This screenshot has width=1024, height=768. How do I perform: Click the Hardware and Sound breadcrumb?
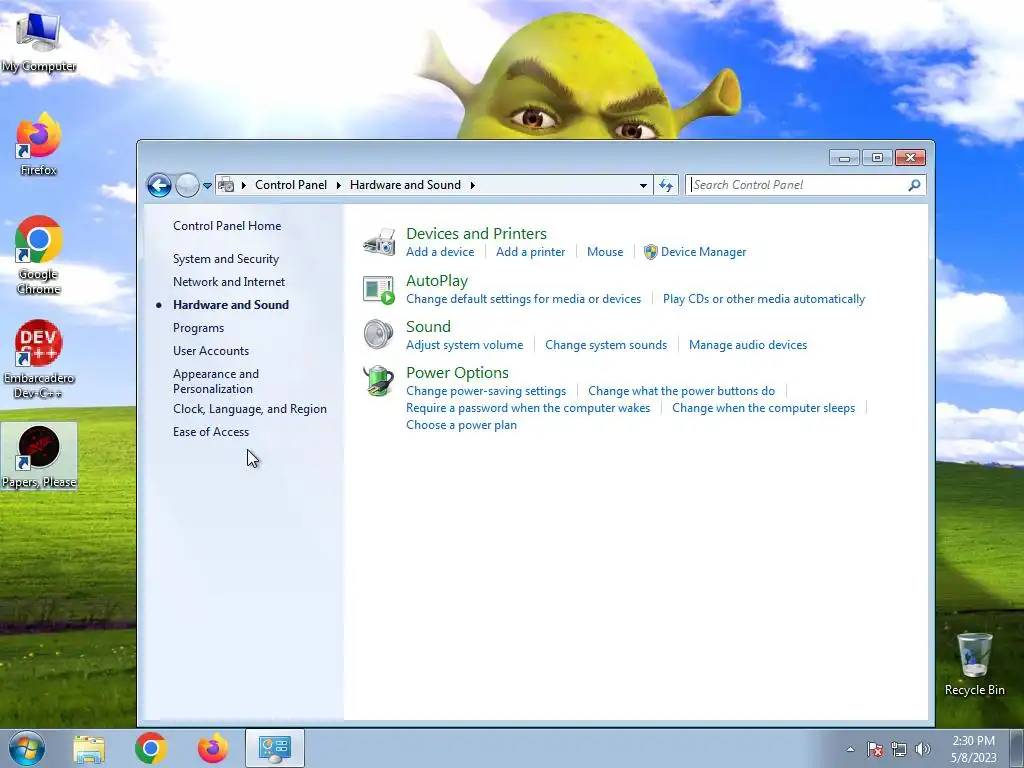click(x=405, y=185)
